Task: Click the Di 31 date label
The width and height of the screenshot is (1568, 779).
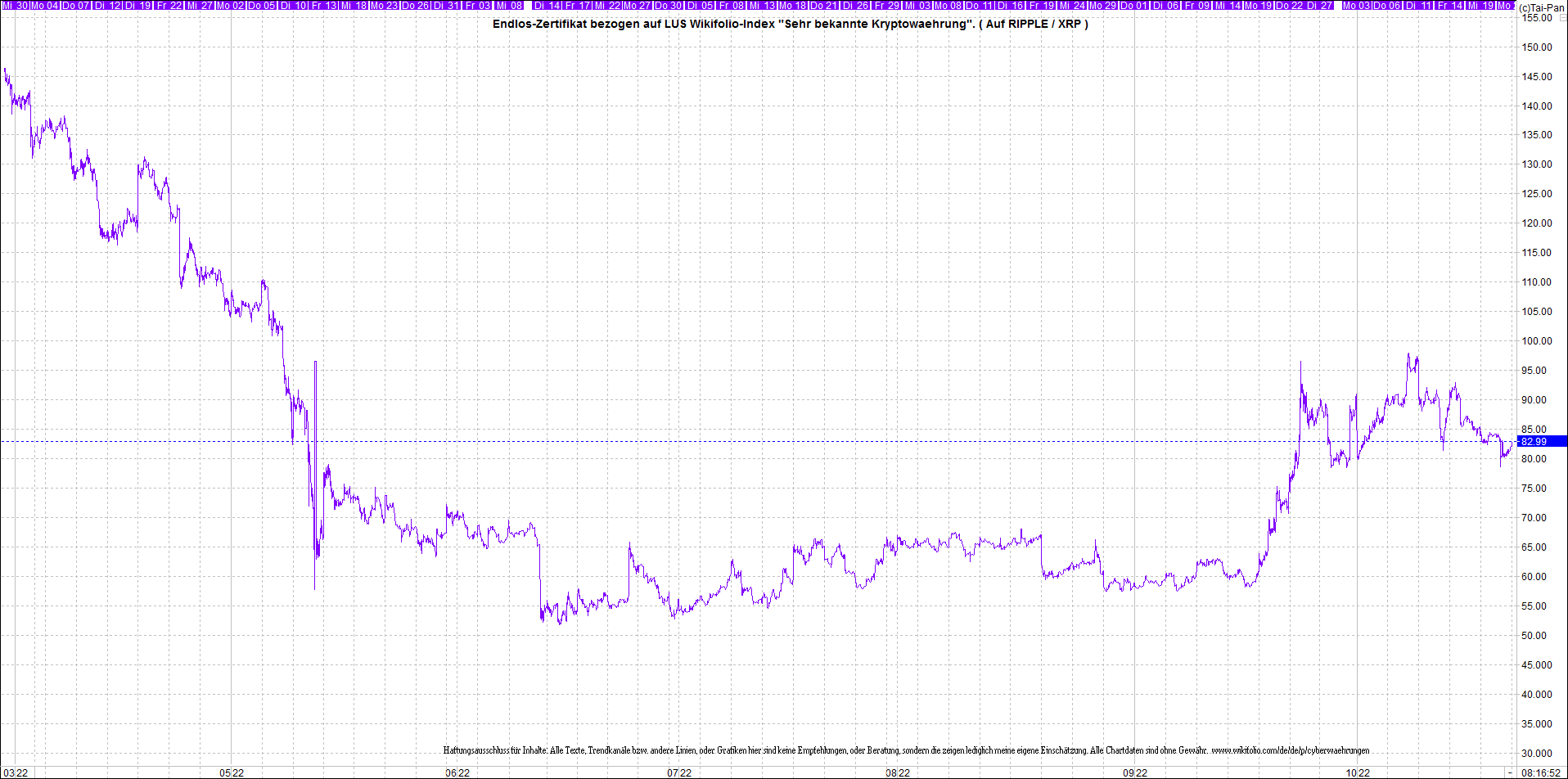Action: click(447, 5)
